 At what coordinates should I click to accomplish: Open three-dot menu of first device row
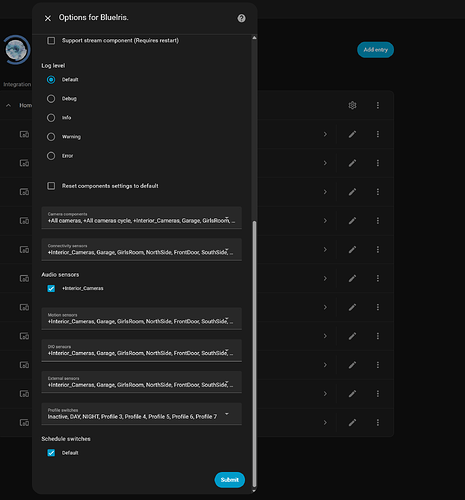click(378, 134)
